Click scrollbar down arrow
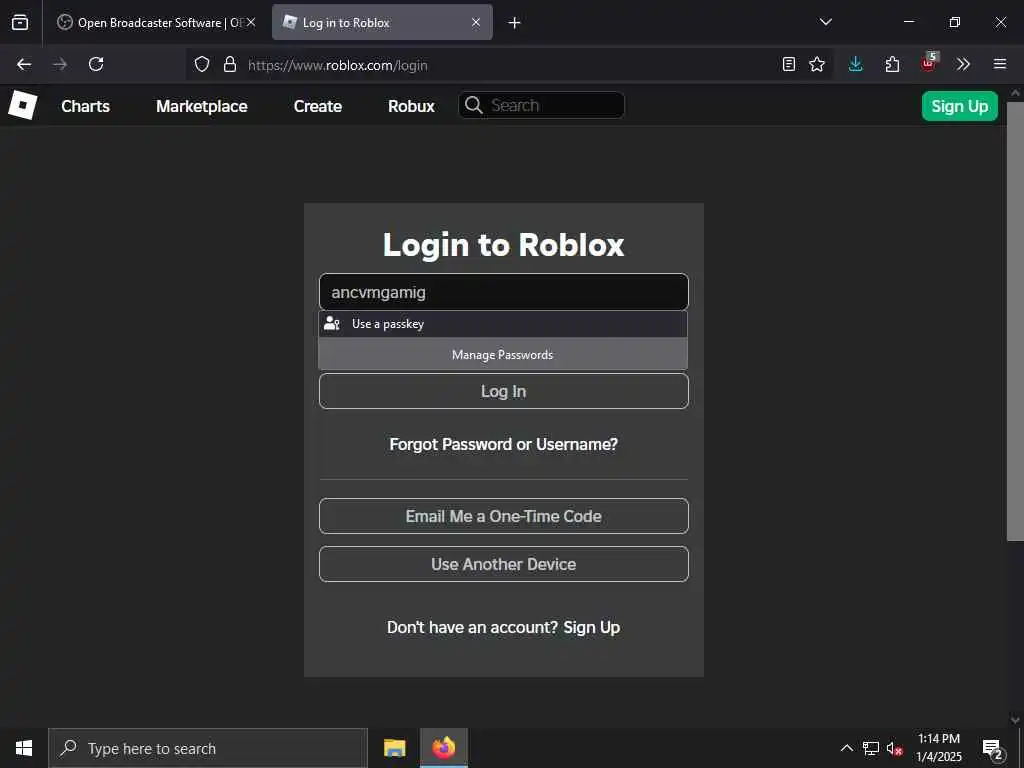 pos(1015,720)
